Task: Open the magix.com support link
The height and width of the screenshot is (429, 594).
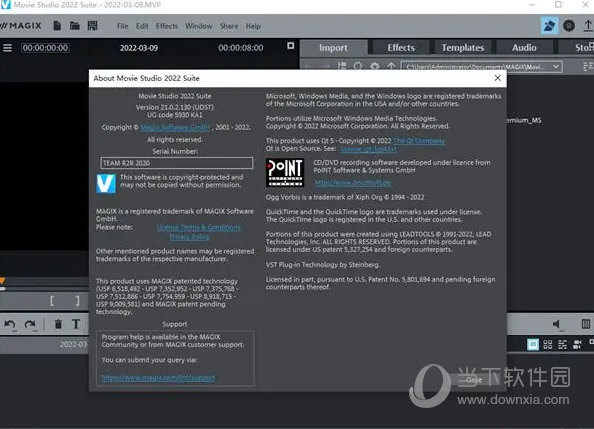Action: 158,377
